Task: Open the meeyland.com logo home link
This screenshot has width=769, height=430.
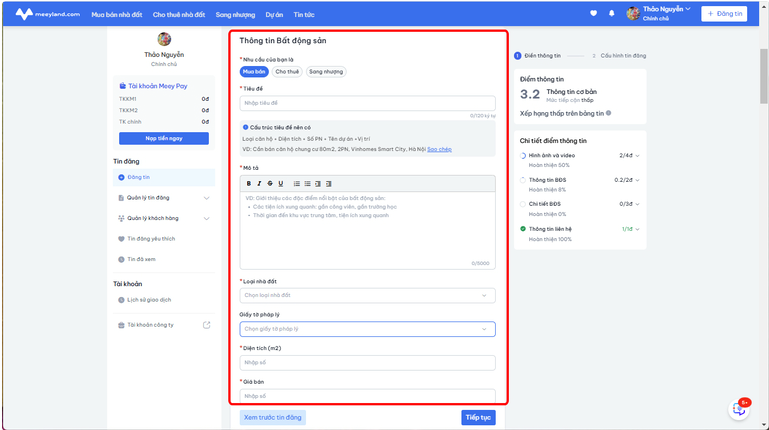Action: point(48,14)
